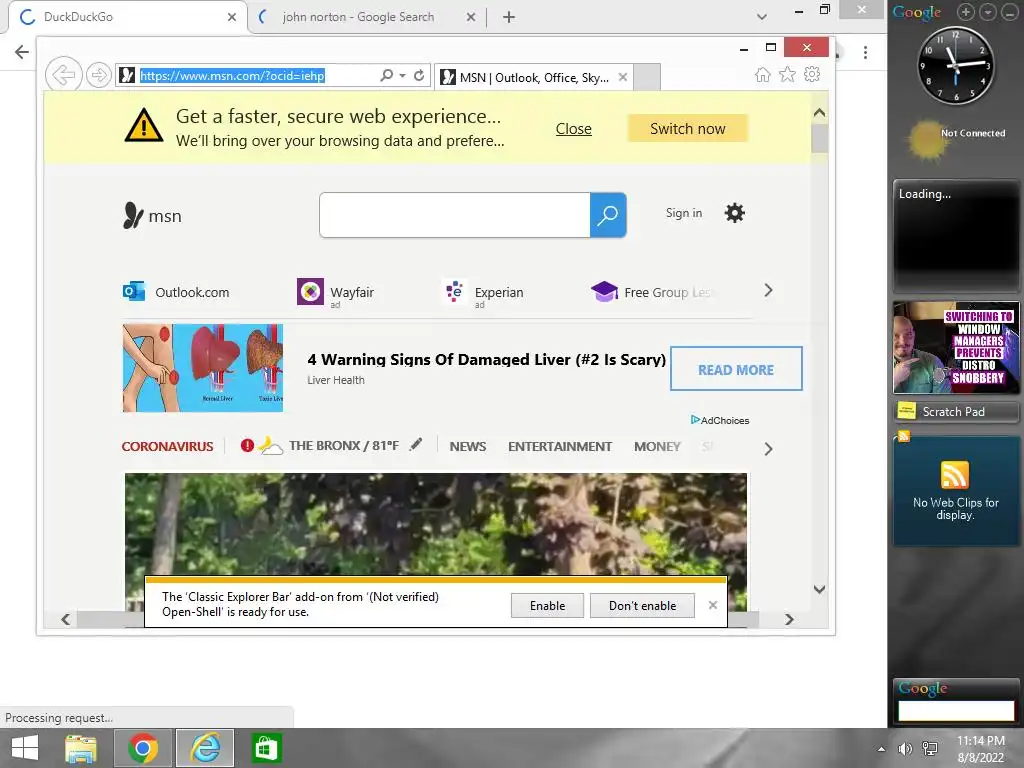Click Don't enable in the add-on notification
The height and width of the screenshot is (768, 1024).
[642, 605]
